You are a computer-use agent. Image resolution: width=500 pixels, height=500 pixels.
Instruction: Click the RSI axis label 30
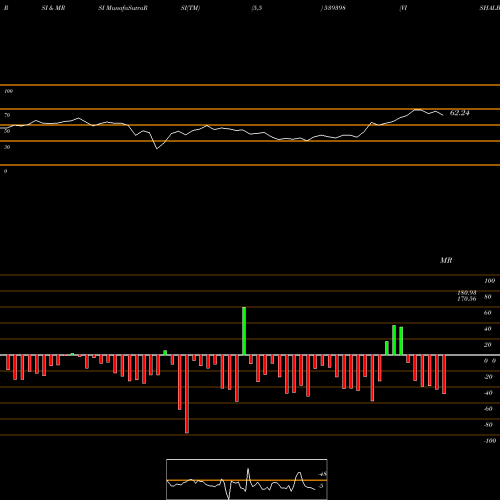point(7,147)
